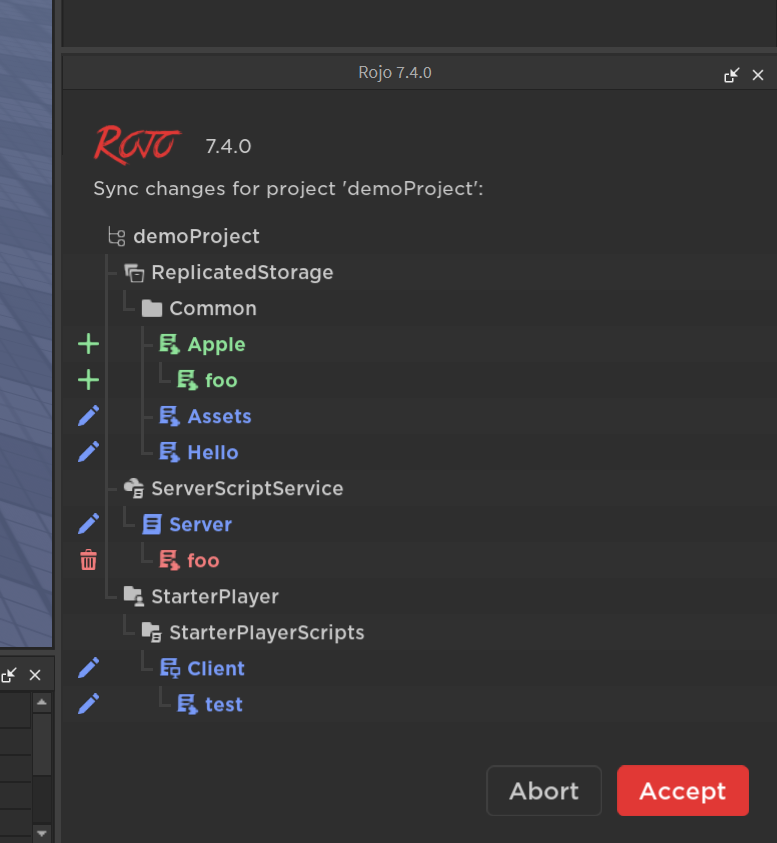
Task: Click the Rojo logo
Action: [137, 144]
